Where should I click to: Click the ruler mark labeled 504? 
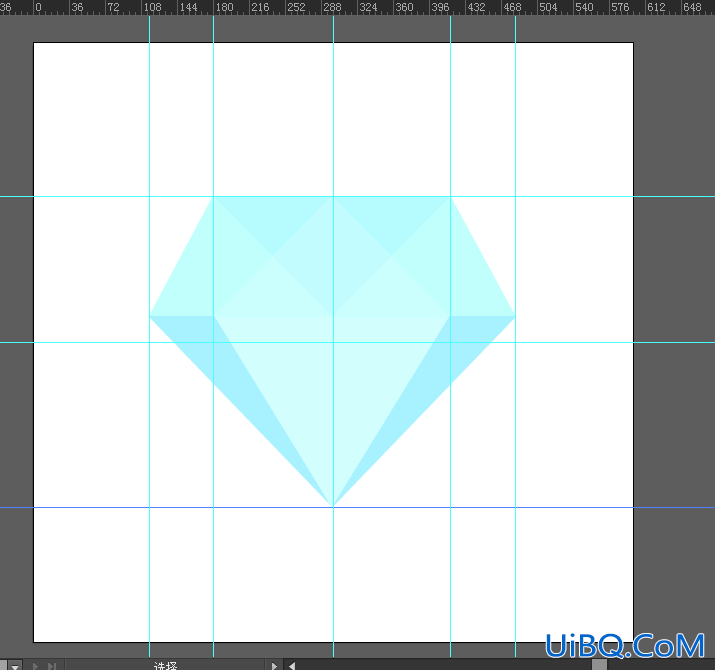click(548, 7)
